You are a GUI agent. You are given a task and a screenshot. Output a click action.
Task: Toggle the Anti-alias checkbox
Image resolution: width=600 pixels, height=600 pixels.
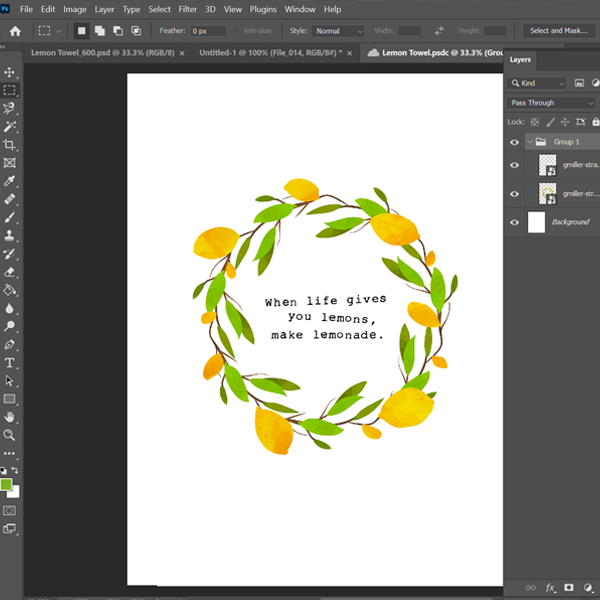click(x=237, y=31)
